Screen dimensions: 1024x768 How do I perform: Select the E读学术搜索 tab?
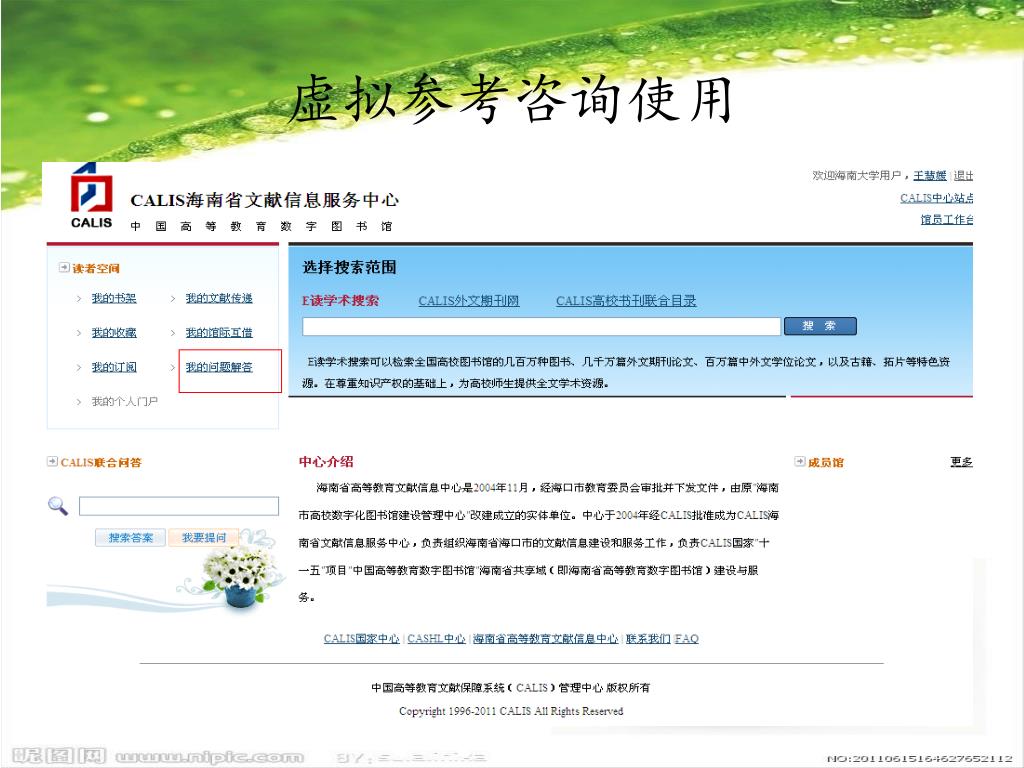click(340, 300)
